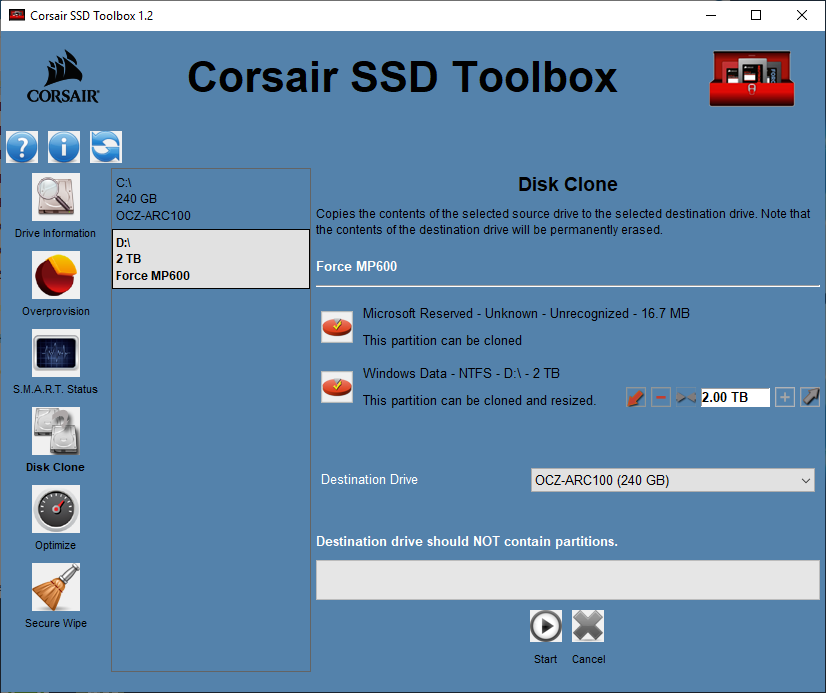Toggle cloning of the Windows Data partition

[337, 387]
